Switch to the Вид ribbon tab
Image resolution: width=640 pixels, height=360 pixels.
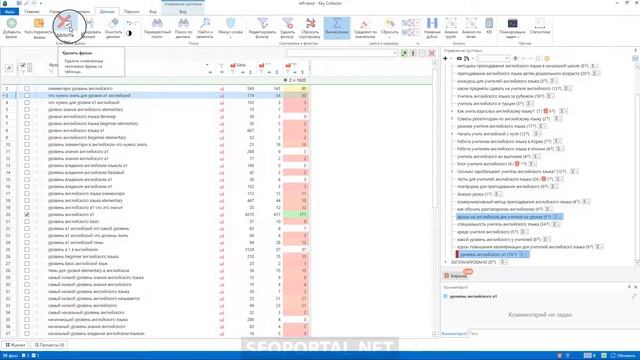[153, 11]
